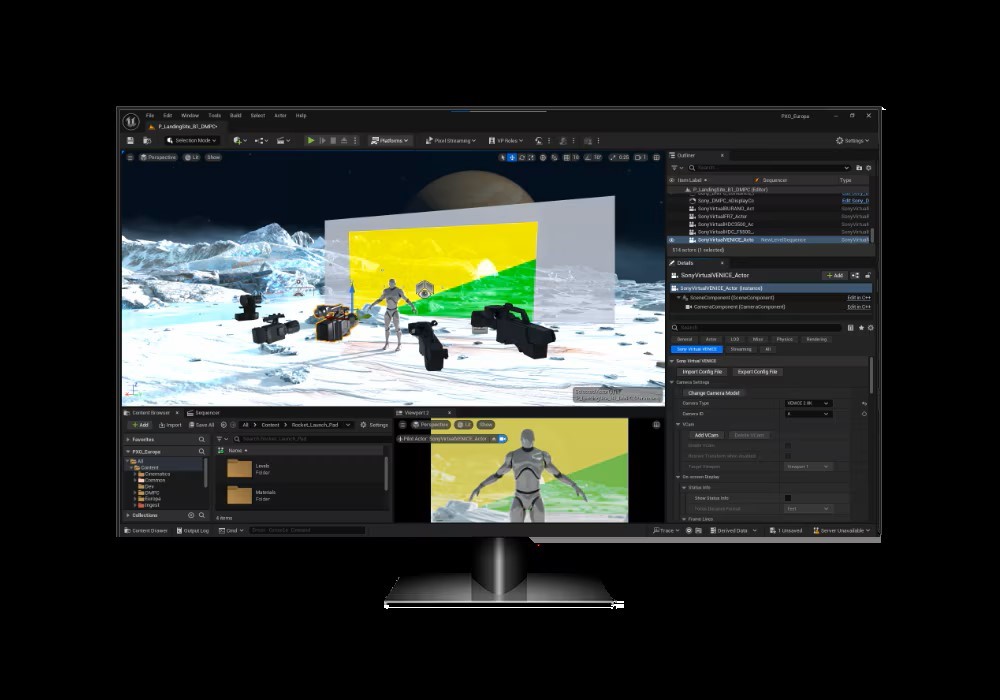Click the Unreal Engine logo icon

pos(131,121)
